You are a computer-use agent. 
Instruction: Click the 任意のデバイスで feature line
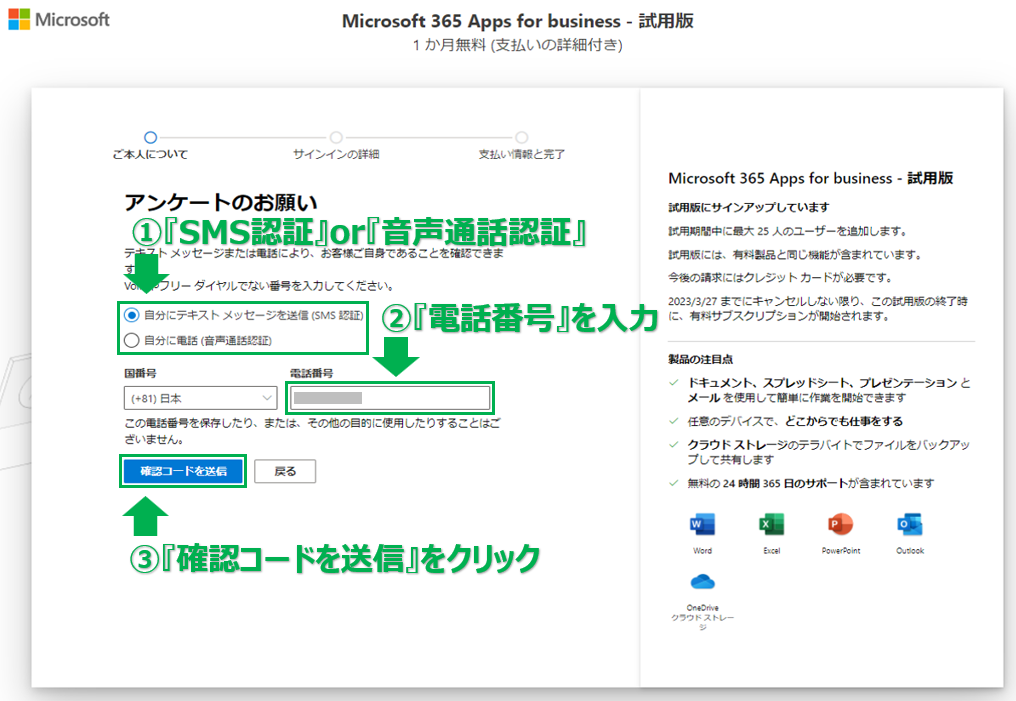(795, 421)
